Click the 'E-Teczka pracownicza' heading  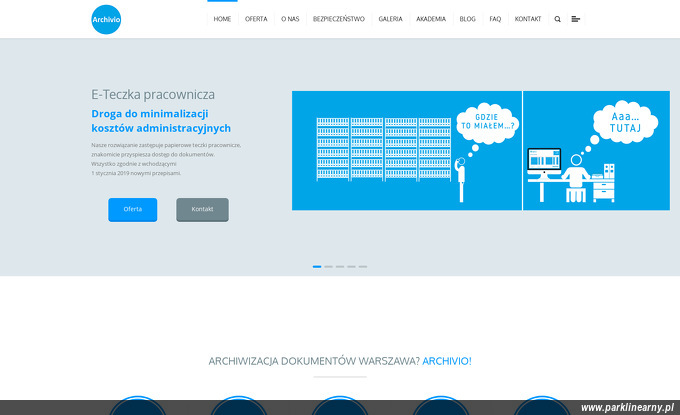(153, 95)
